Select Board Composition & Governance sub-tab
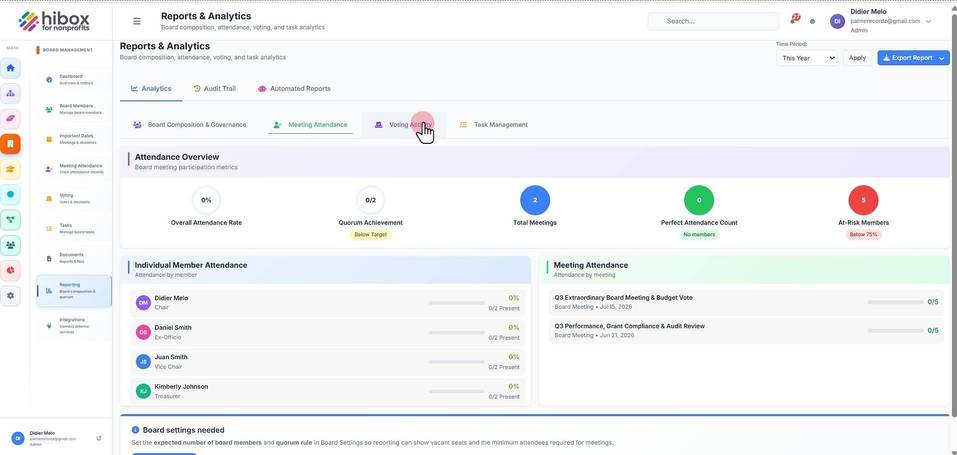Viewport: 957px width, 455px height. click(x=190, y=125)
